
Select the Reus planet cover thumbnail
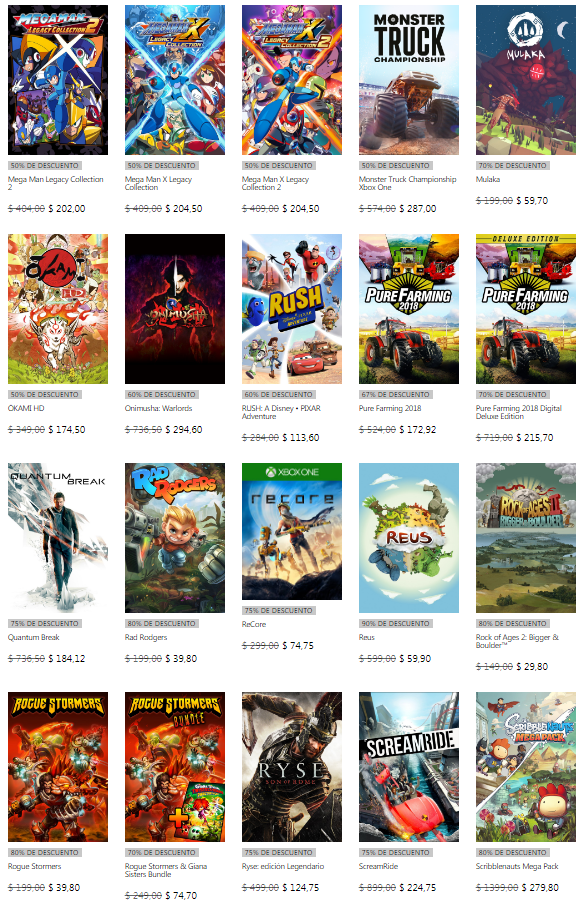(x=408, y=537)
